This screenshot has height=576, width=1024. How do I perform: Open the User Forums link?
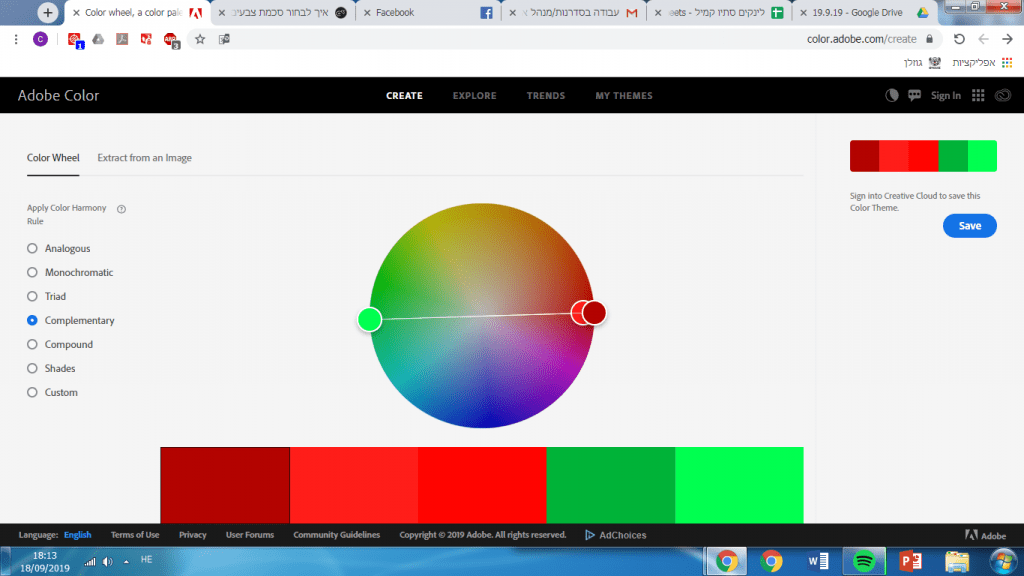[249, 535]
